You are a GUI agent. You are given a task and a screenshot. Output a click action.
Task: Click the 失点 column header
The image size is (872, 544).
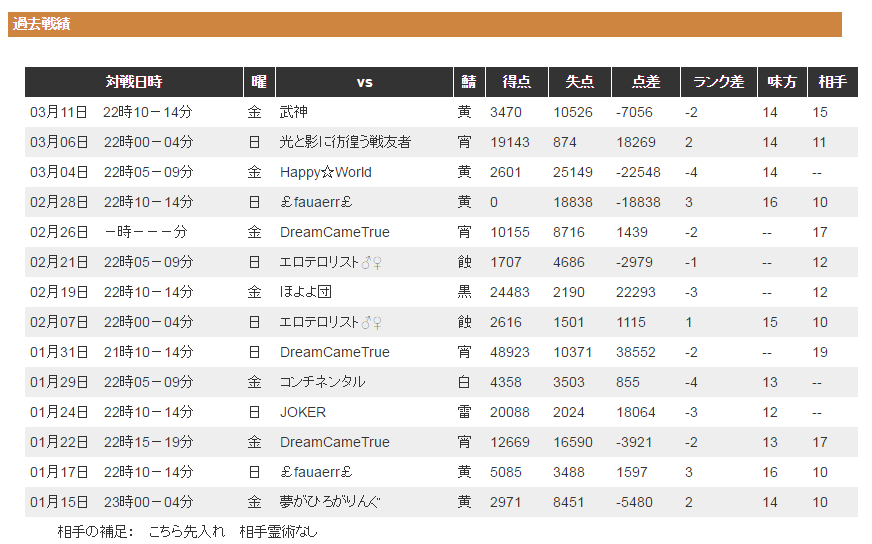coord(580,82)
